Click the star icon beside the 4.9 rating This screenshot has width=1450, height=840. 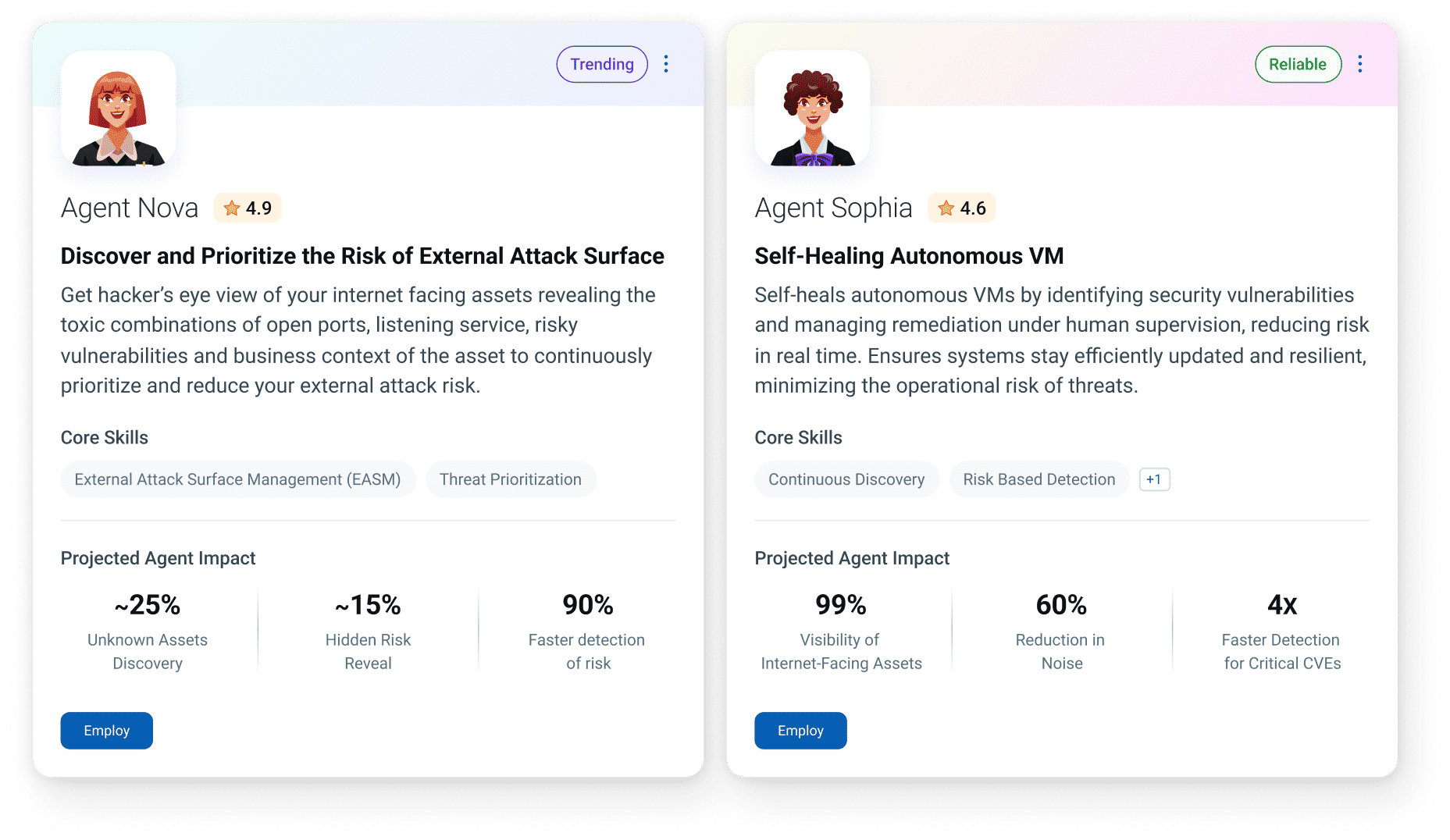pyautogui.click(x=232, y=208)
